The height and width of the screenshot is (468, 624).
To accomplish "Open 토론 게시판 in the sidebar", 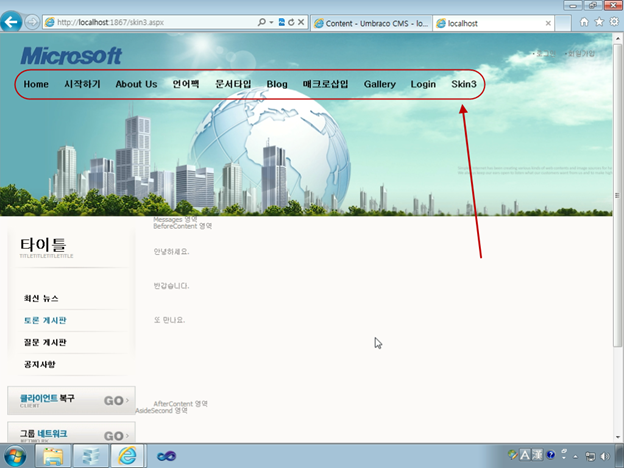I will [45, 320].
